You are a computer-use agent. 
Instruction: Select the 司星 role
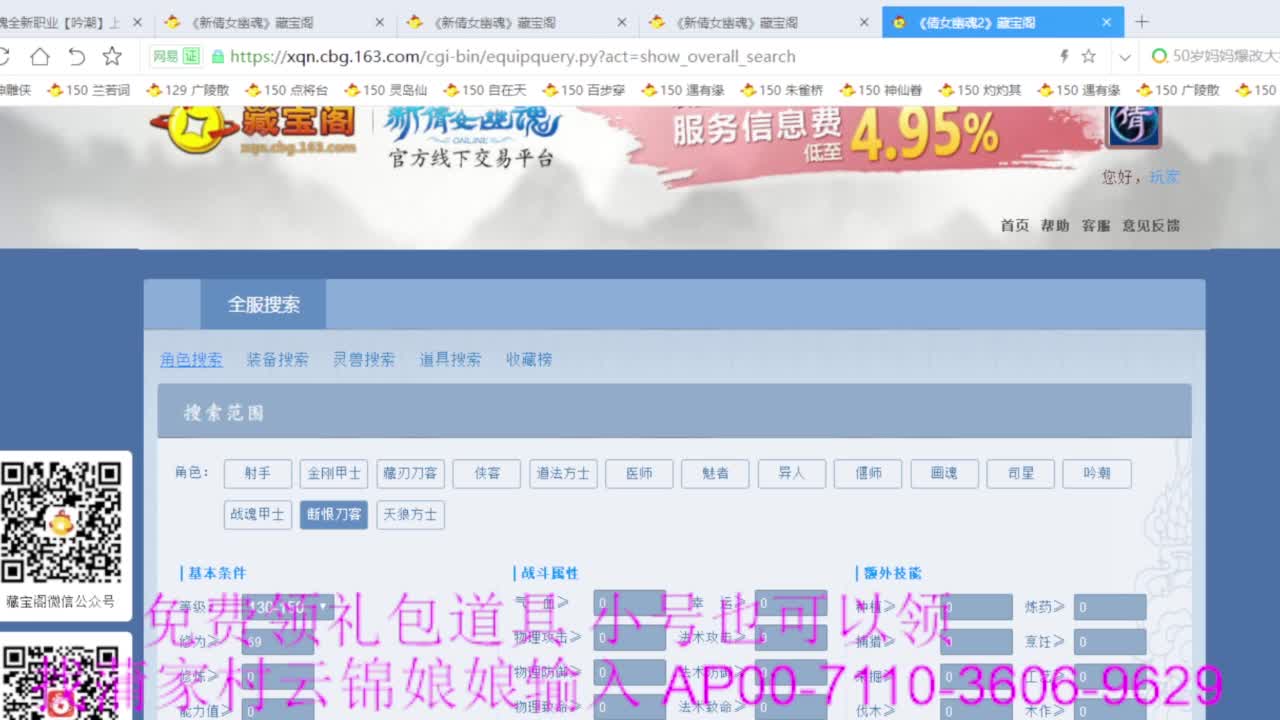pyautogui.click(x=1021, y=473)
